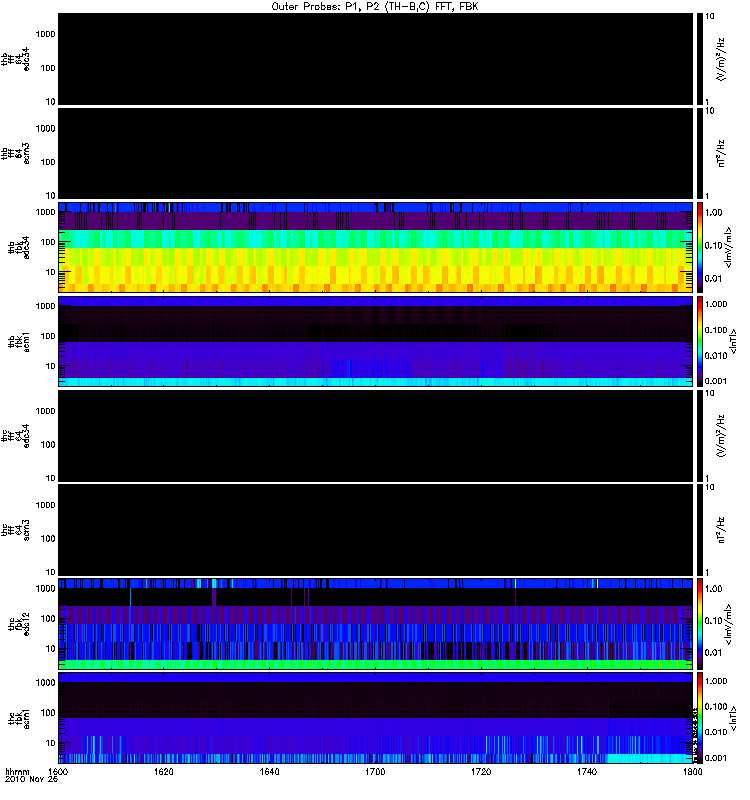Click the 'thb fbk edc34' panel label
Screen dimensions: 750x800
(x=19, y=247)
